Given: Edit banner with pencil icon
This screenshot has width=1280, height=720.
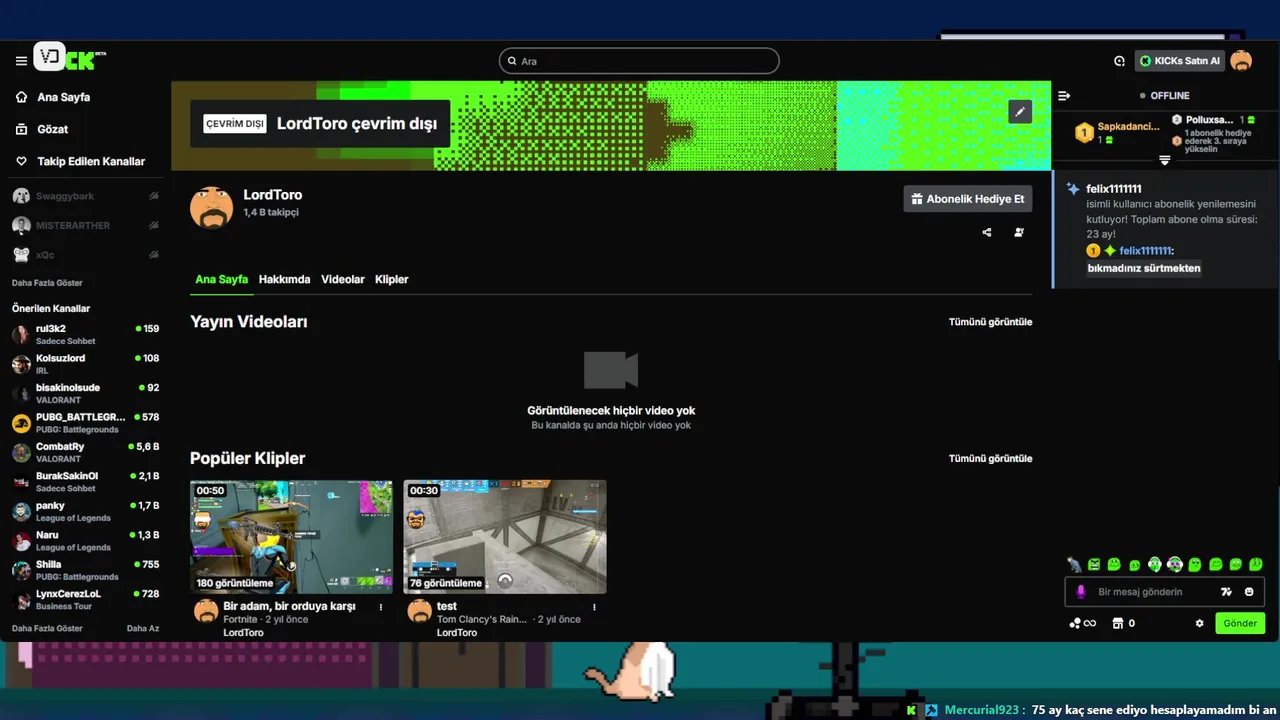Looking at the screenshot, I should 1019,111.
